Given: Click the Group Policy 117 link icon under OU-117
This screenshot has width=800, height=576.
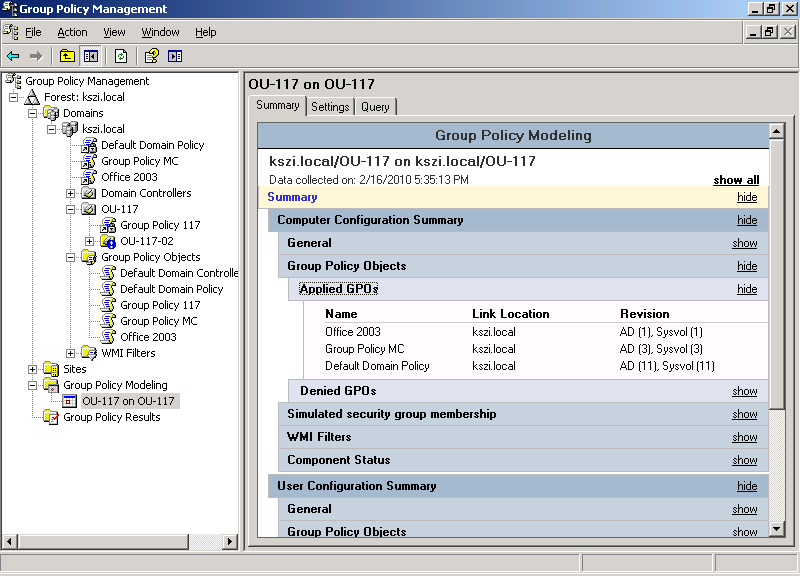Looking at the screenshot, I should click(108, 225).
